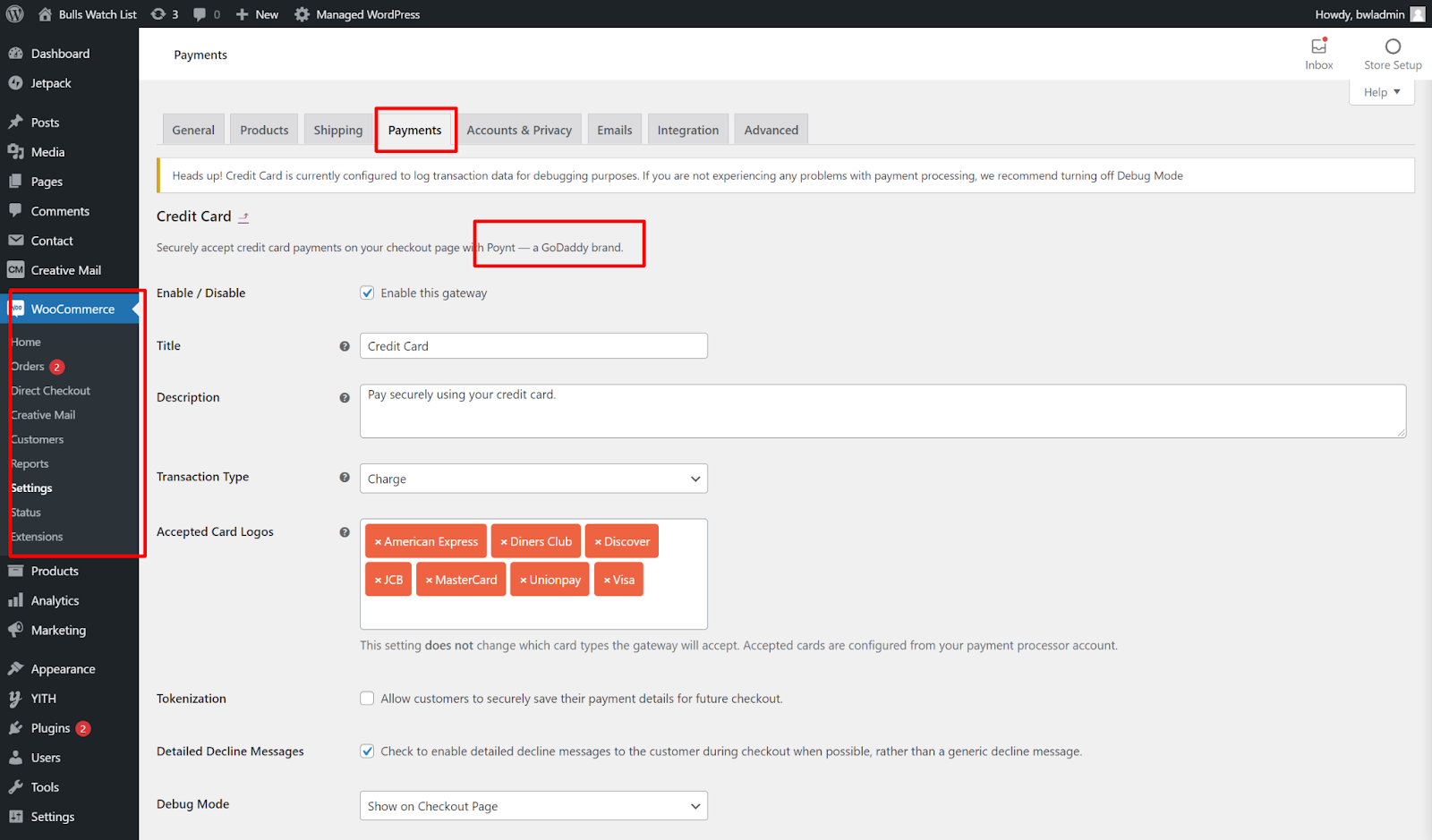Click the Title input field
The image size is (1432, 840).
(x=533, y=346)
